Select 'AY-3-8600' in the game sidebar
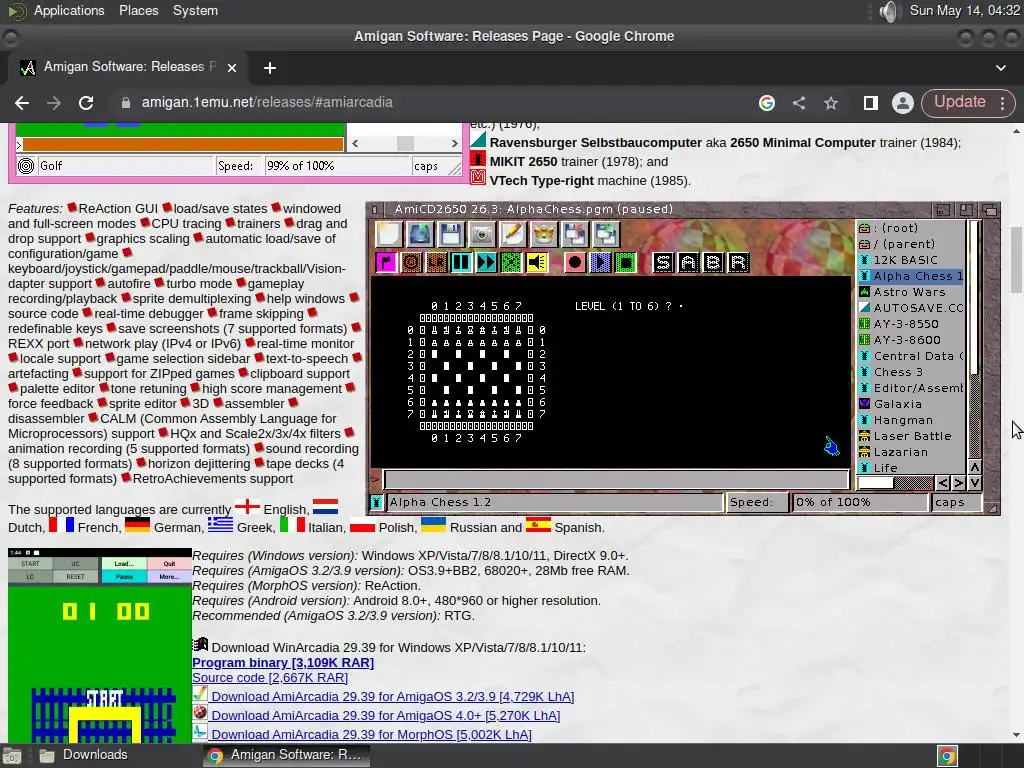The width and height of the screenshot is (1024, 768). pyautogui.click(x=911, y=340)
